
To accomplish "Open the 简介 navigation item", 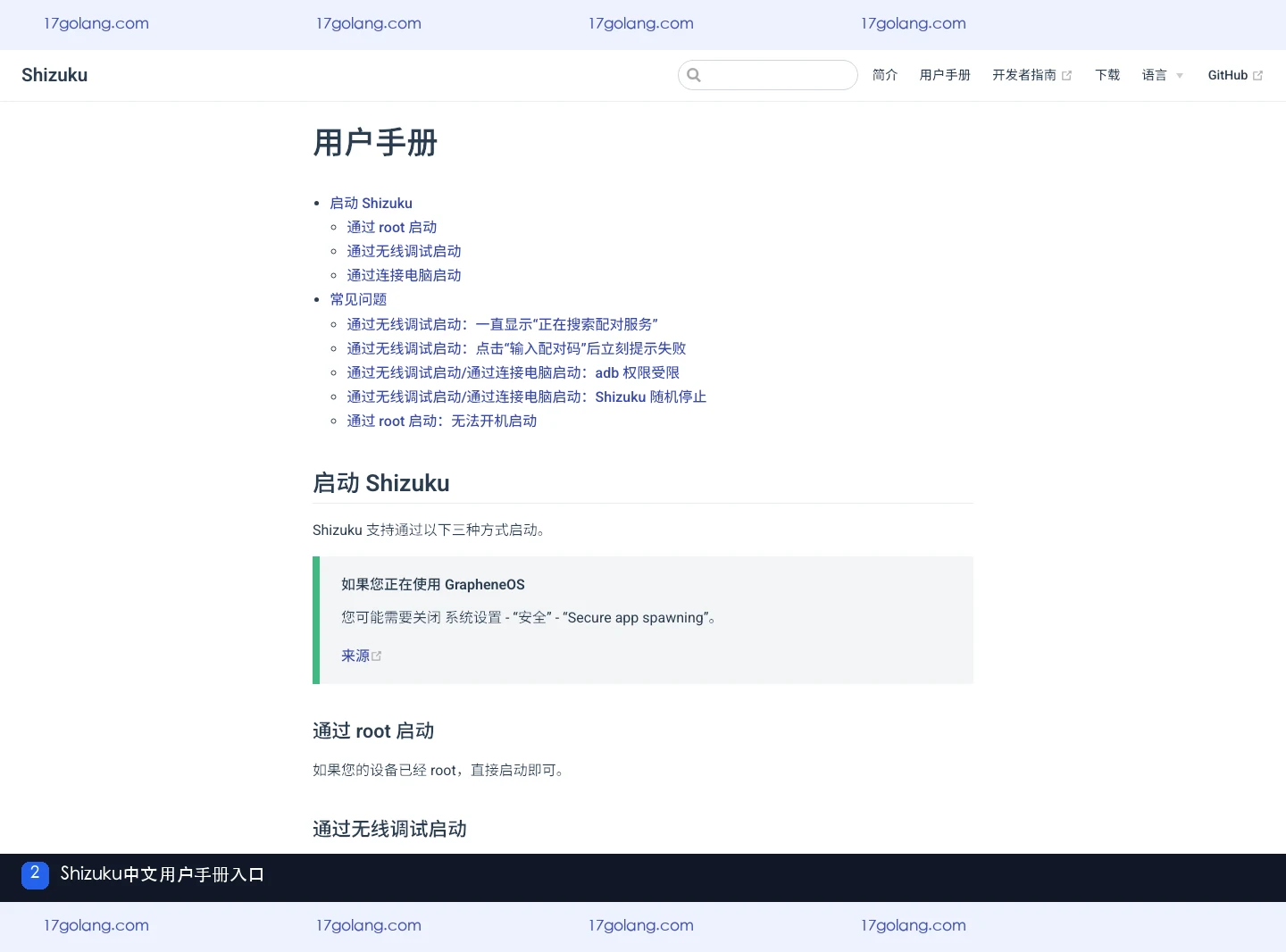I will (885, 75).
